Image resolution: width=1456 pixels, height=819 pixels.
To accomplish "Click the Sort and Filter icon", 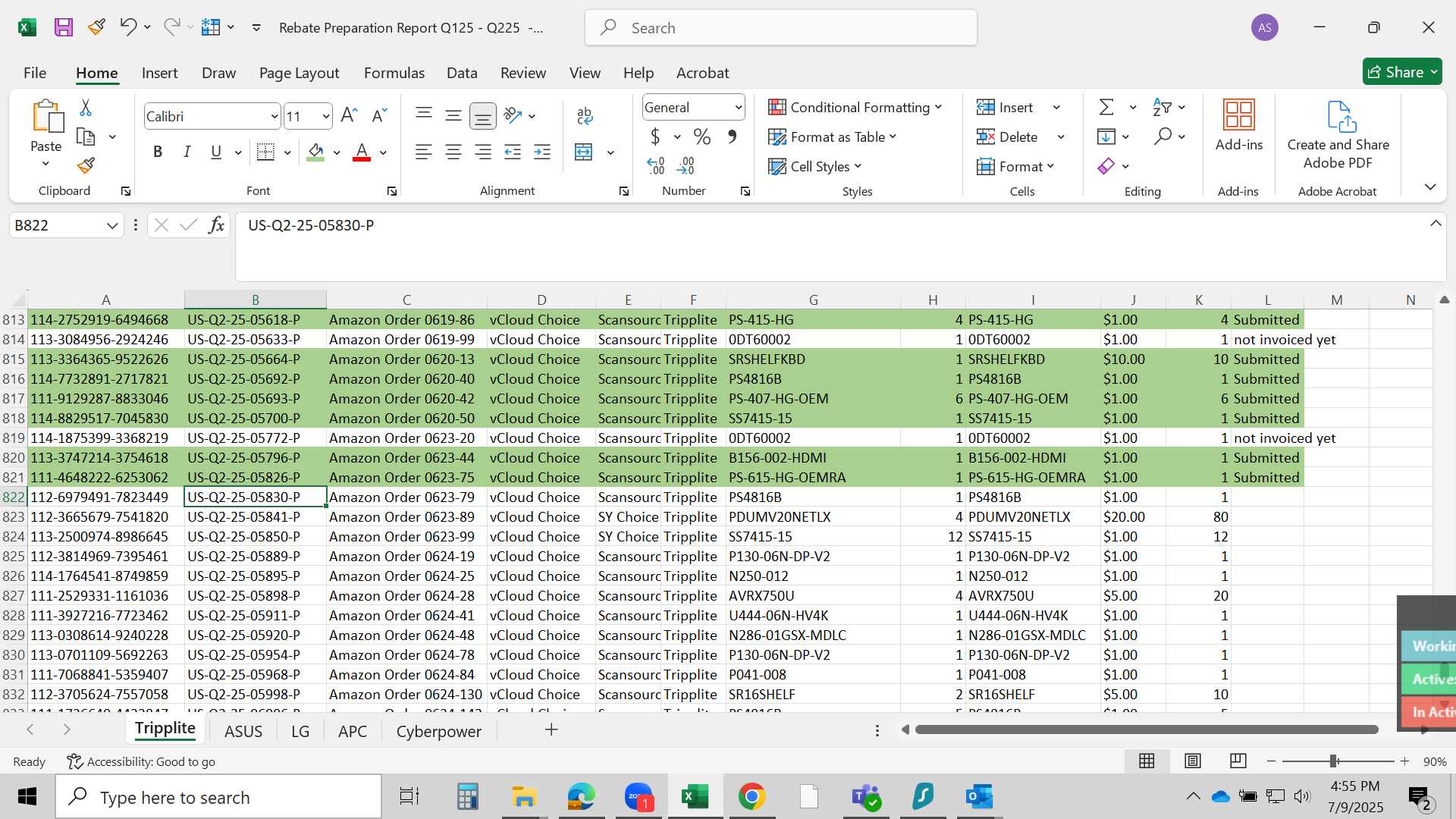I will coord(1162,107).
